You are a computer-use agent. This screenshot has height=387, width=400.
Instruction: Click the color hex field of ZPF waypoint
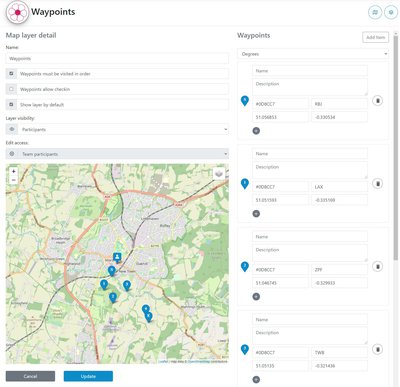[280, 270]
